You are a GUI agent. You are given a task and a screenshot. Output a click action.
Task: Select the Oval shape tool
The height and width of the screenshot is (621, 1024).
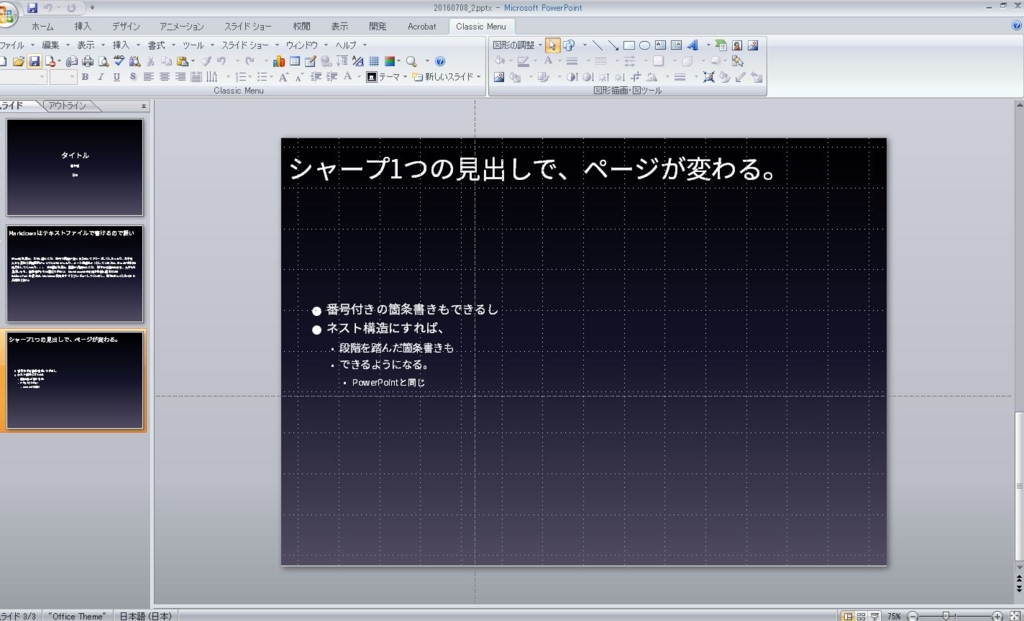pos(645,45)
